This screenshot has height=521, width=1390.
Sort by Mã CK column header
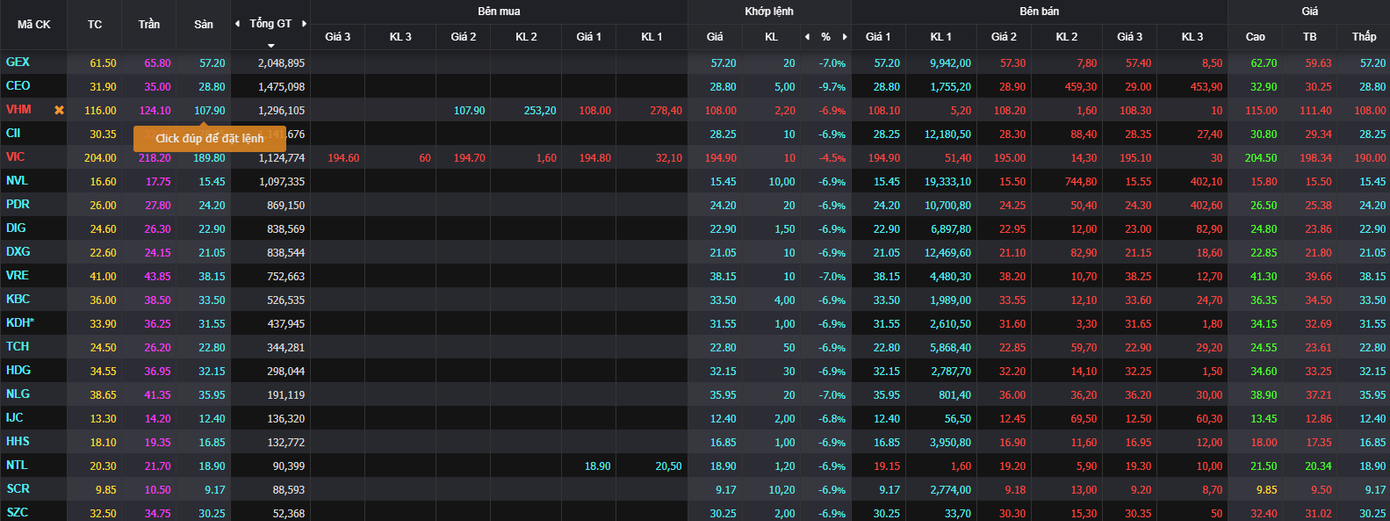coord(34,24)
